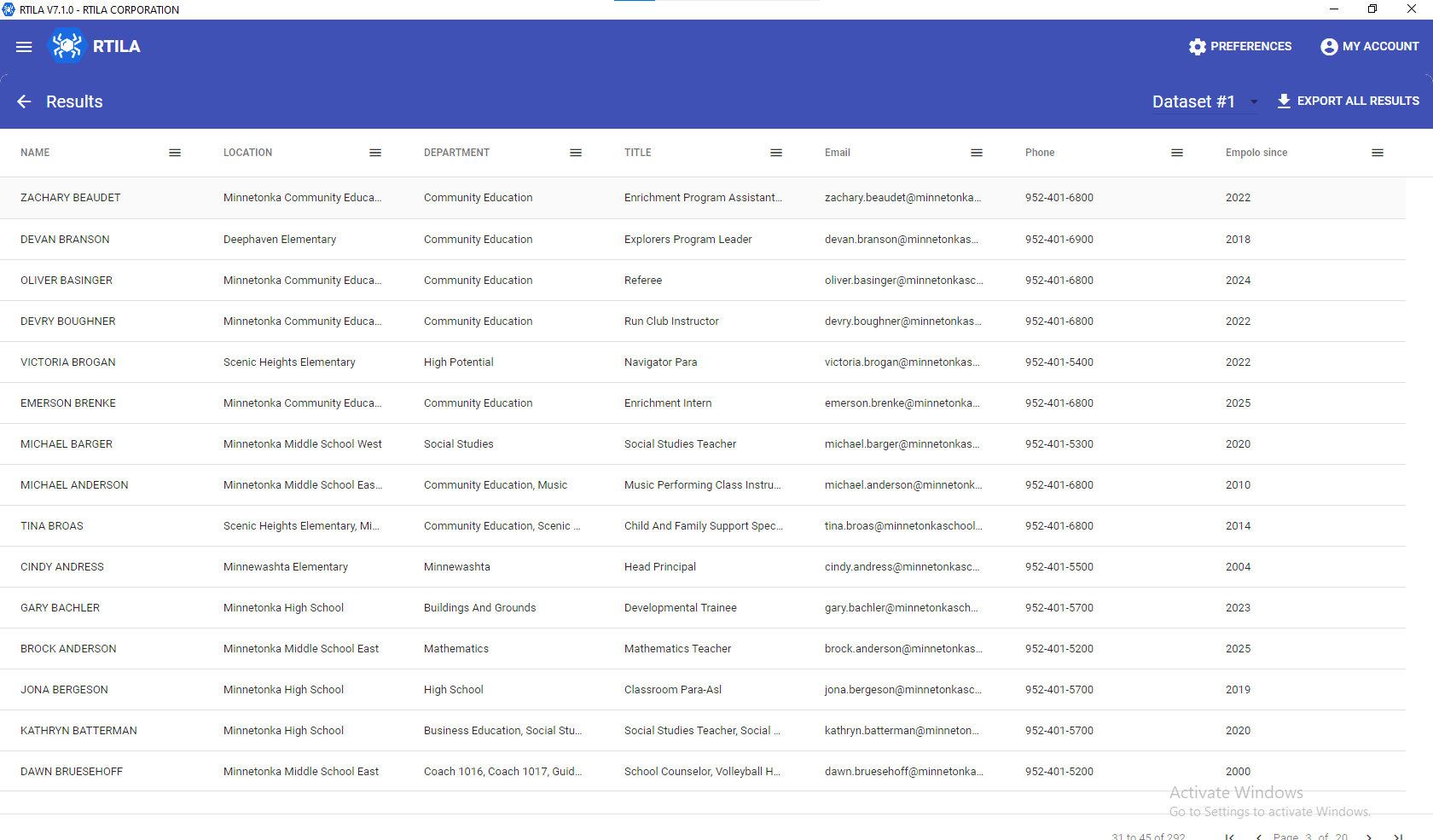Click the RTILA spider logo
1433x840 pixels.
point(67,46)
